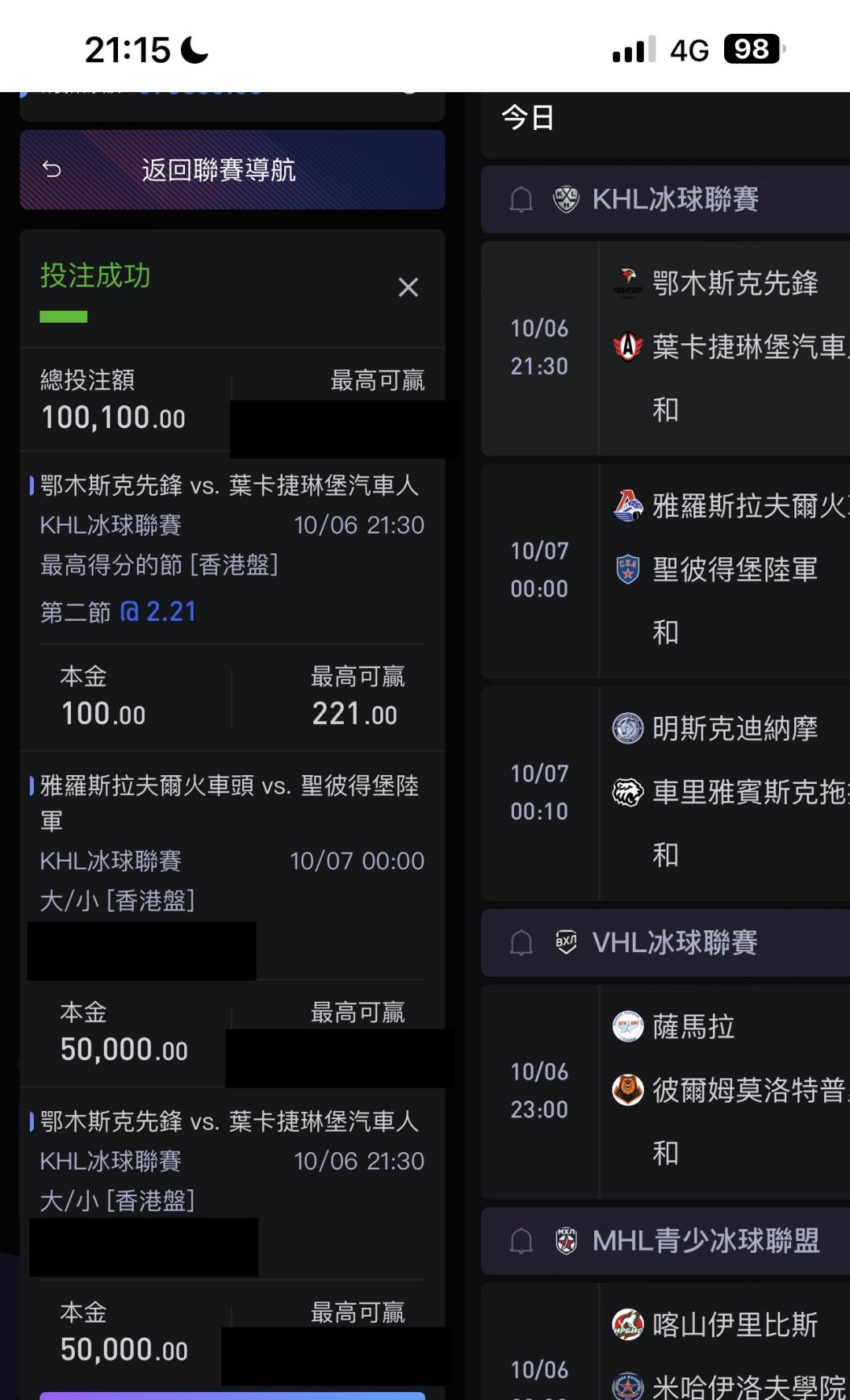
Task: Tap the back arrow on league navigation
Action: pyautogui.click(x=52, y=170)
